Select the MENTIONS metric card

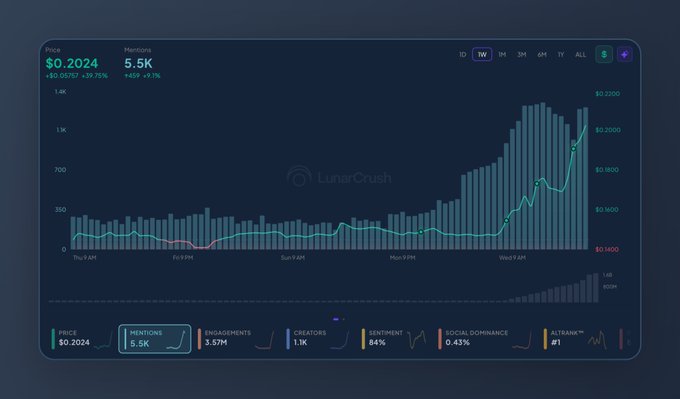pyautogui.click(x=155, y=339)
